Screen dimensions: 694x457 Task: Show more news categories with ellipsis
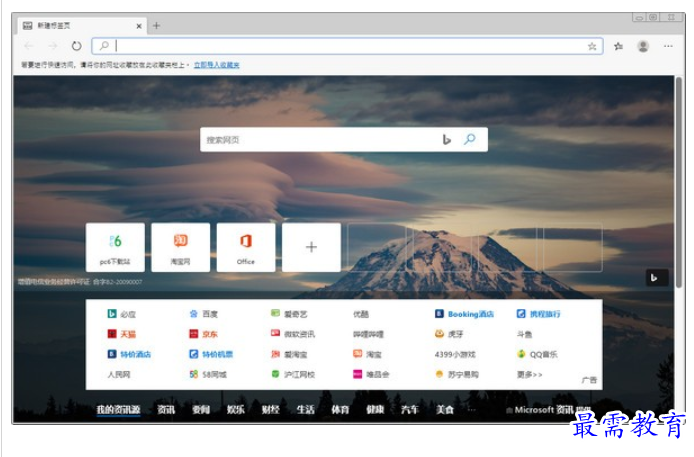[472, 410]
